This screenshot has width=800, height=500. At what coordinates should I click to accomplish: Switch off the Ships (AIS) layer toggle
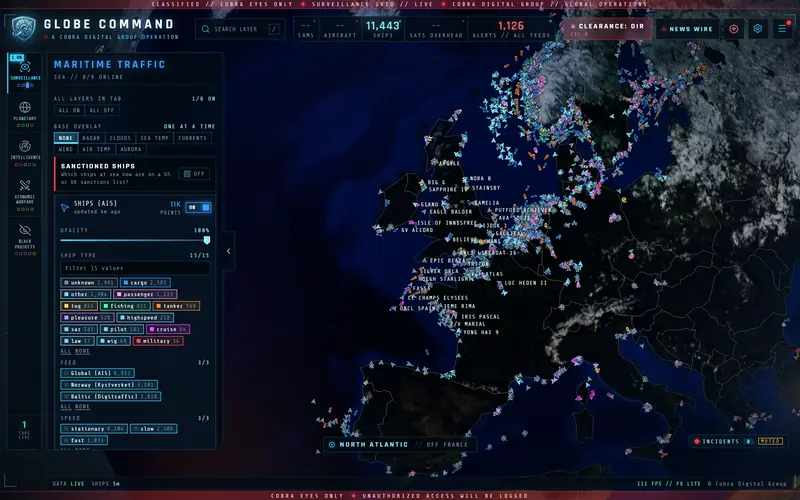coord(198,207)
